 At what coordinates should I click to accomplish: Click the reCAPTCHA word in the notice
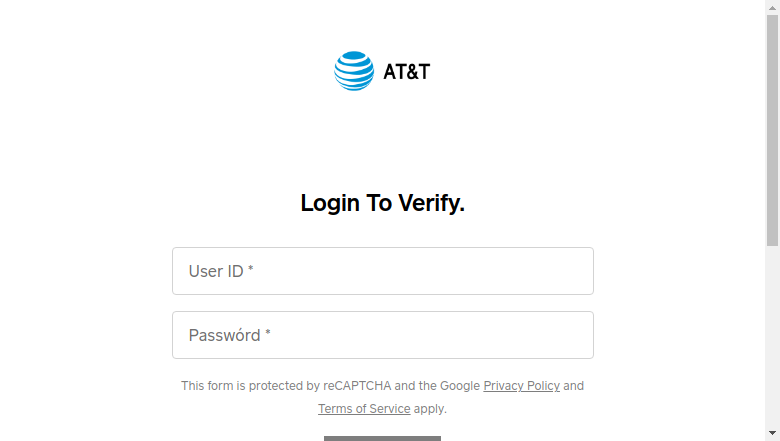click(357, 386)
